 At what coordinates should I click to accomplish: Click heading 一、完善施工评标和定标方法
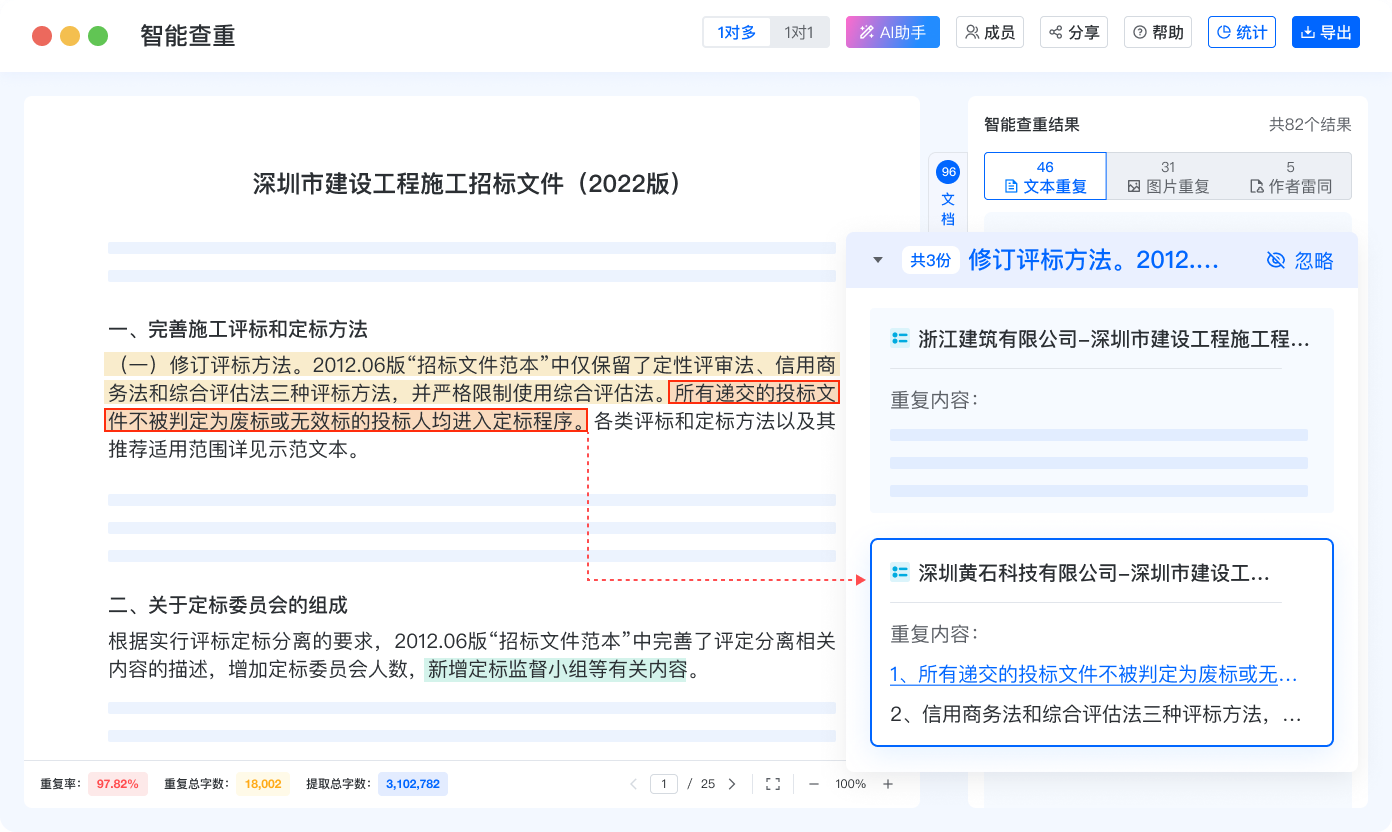238,329
